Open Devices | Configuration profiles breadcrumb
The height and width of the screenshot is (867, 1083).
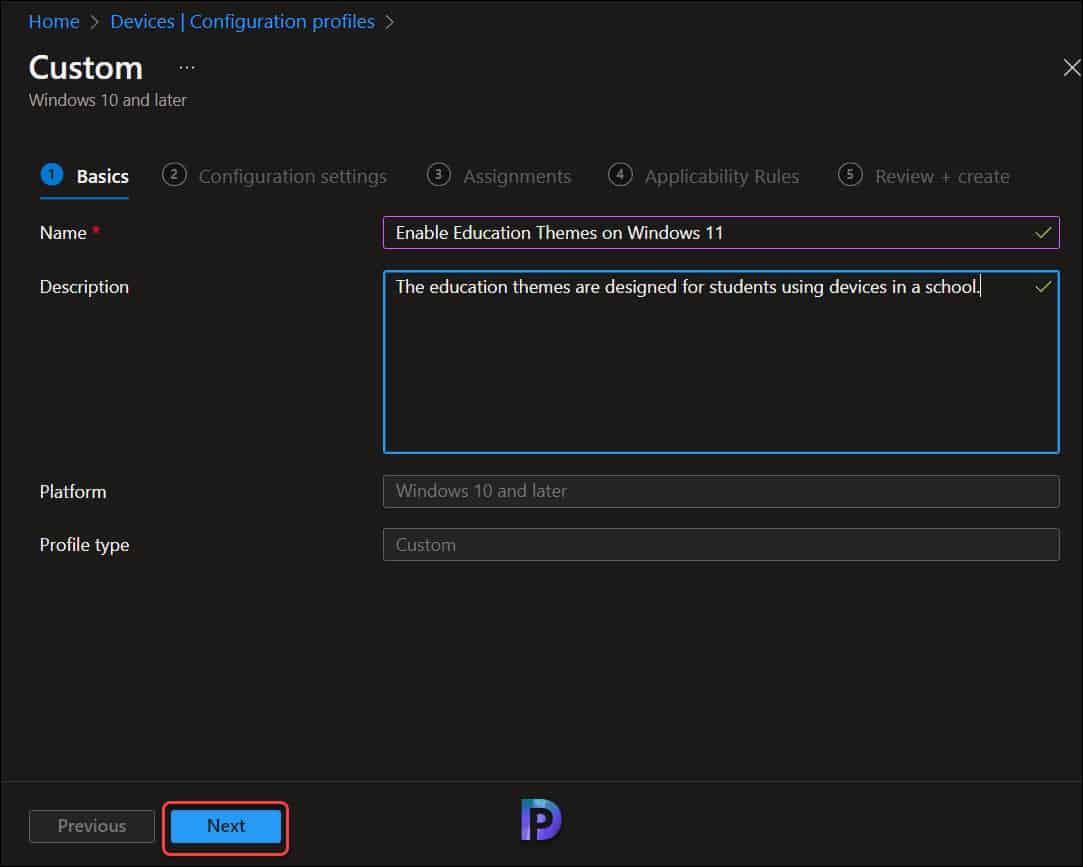pos(242,21)
